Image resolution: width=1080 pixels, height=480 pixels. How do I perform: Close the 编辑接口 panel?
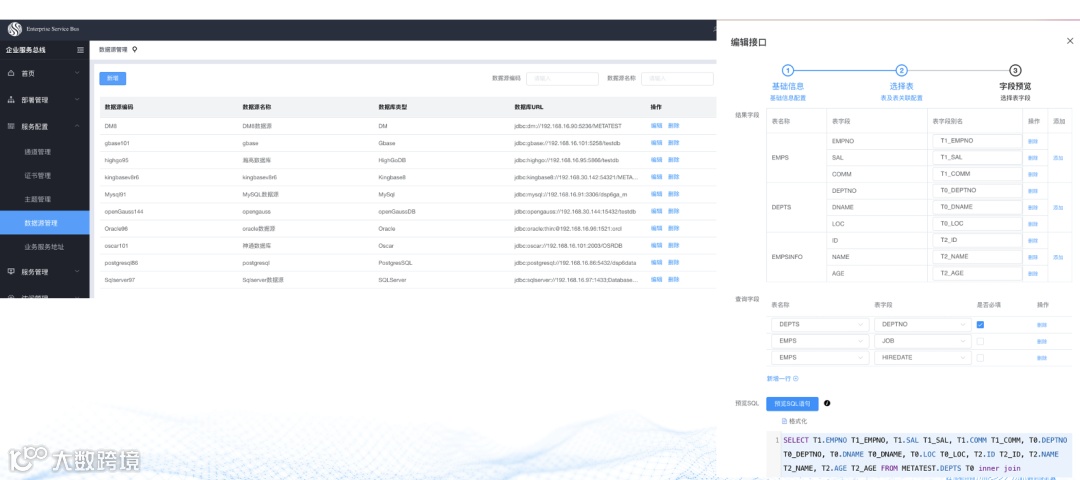click(1070, 41)
